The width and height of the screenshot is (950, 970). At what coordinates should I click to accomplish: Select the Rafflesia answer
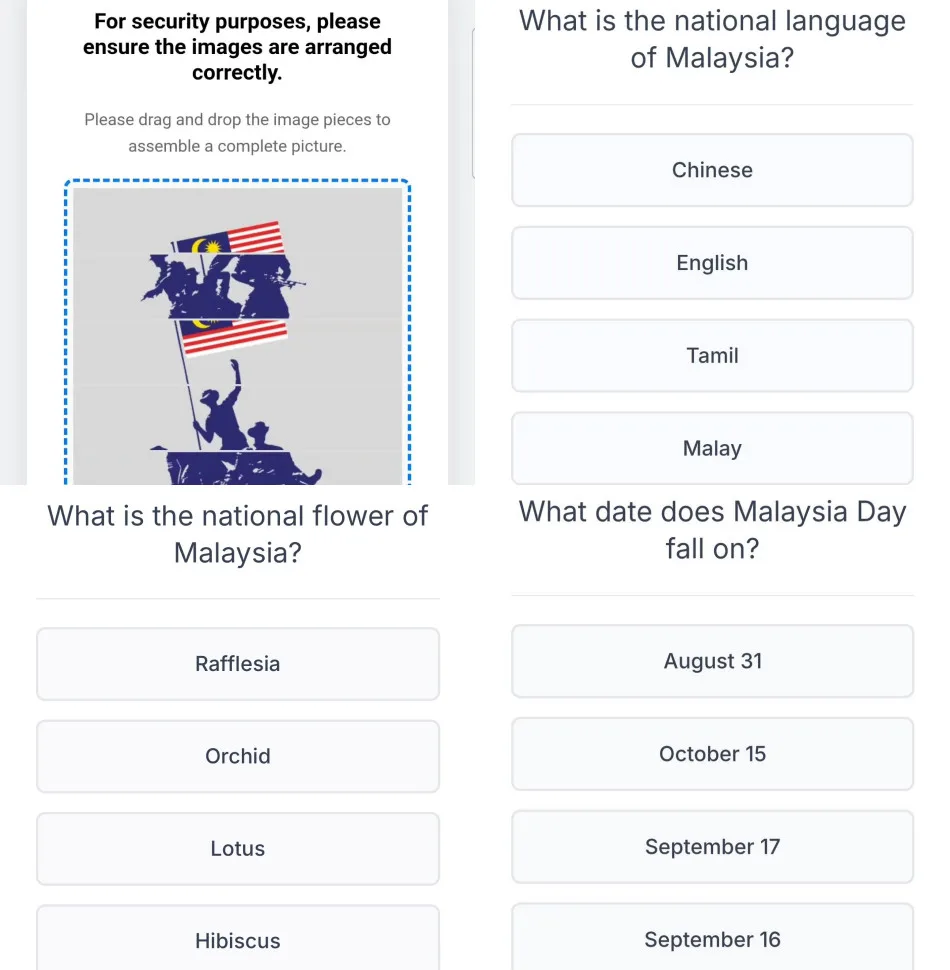click(x=238, y=664)
